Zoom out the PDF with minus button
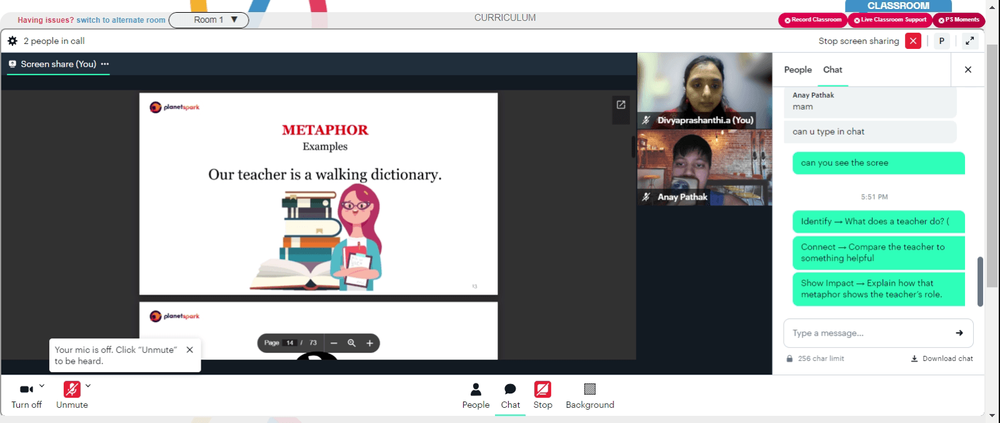This screenshot has width=1000, height=423. coord(334,343)
